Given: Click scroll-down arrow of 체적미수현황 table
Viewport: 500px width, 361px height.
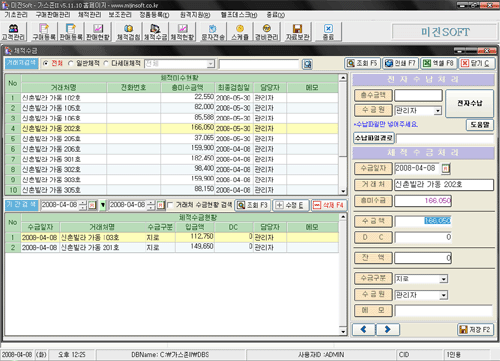Looking at the screenshot, I should tap(343, 191).
